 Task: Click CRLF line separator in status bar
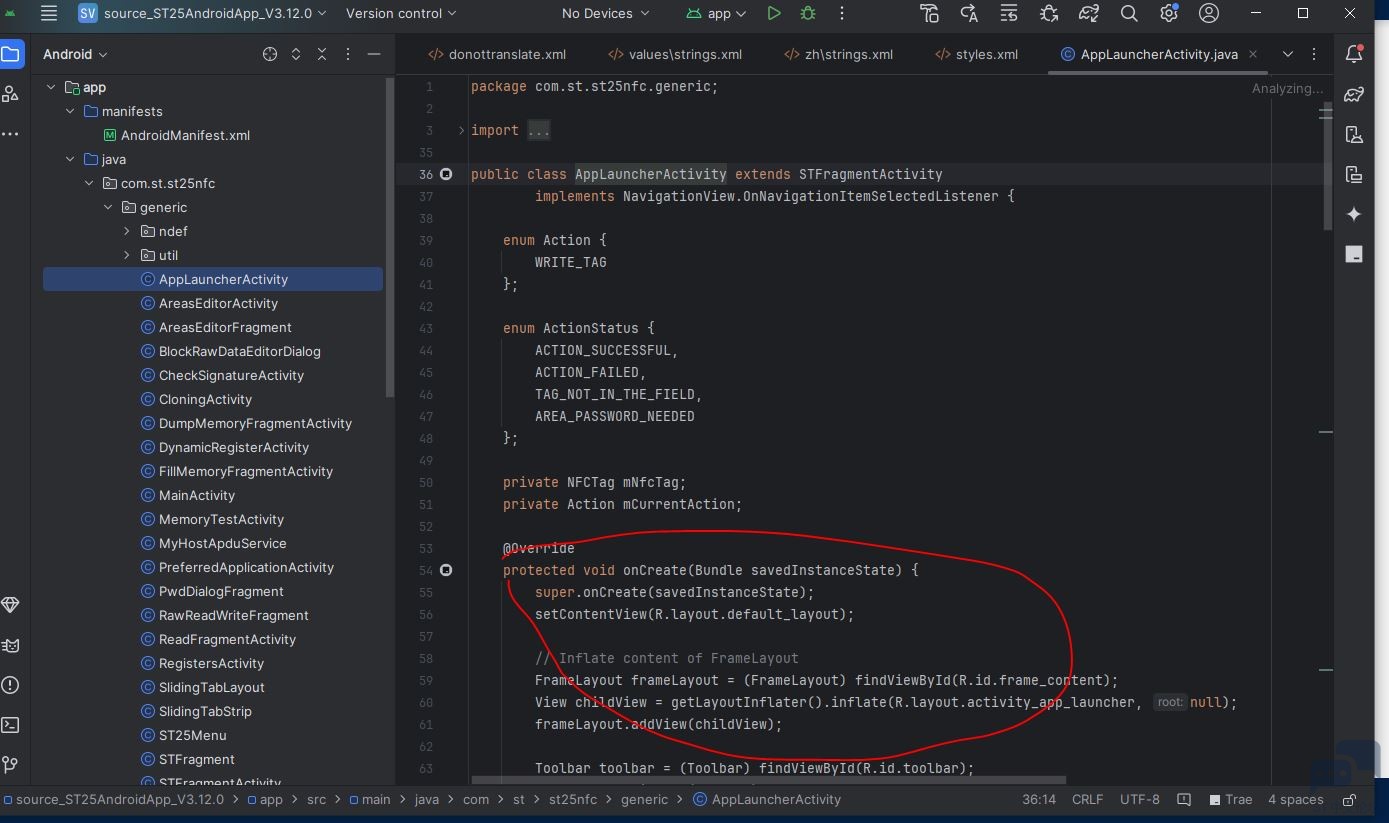click(1087, 799)
